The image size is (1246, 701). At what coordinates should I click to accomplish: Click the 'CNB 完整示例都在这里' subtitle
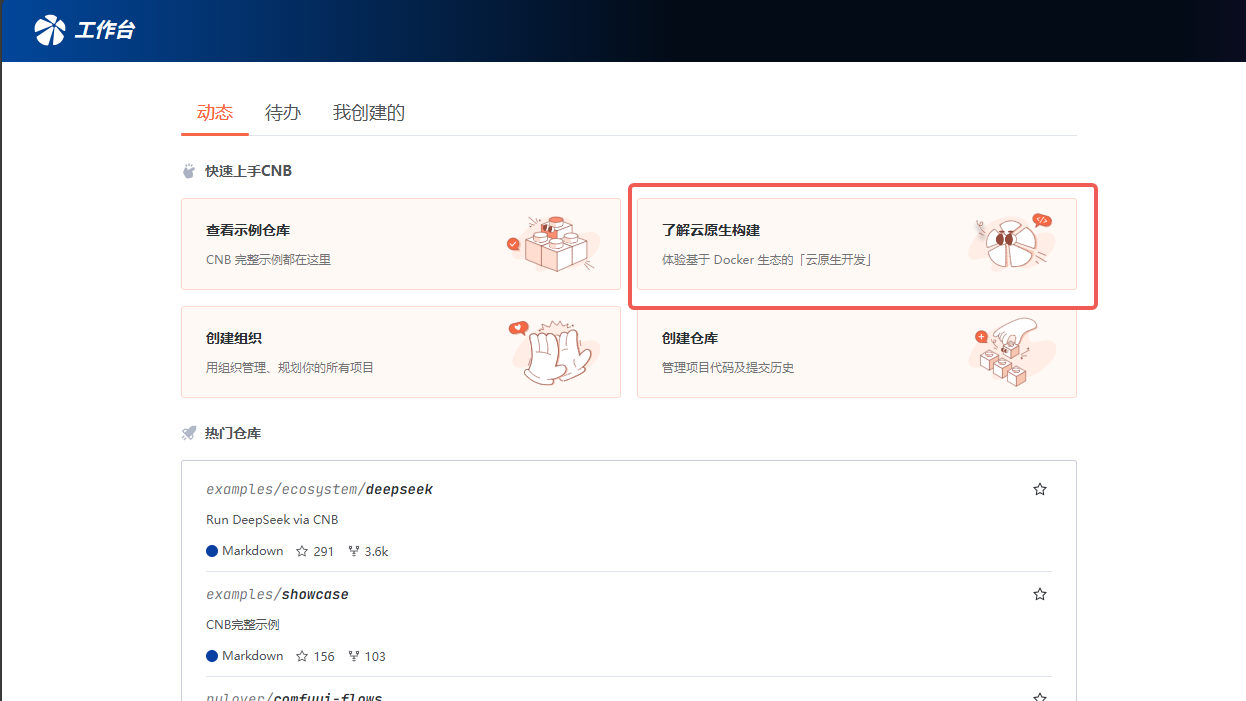coord(268,260)
